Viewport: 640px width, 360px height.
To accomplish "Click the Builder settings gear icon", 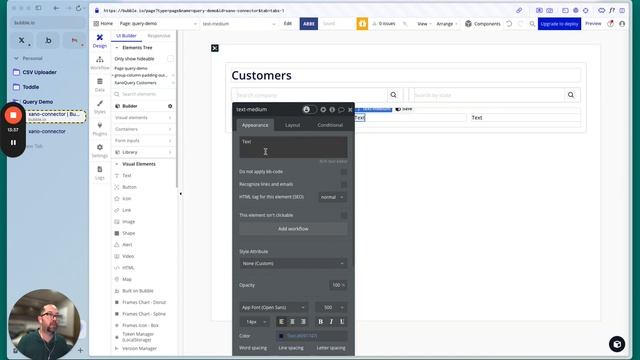I will click(x=170, y=106).
